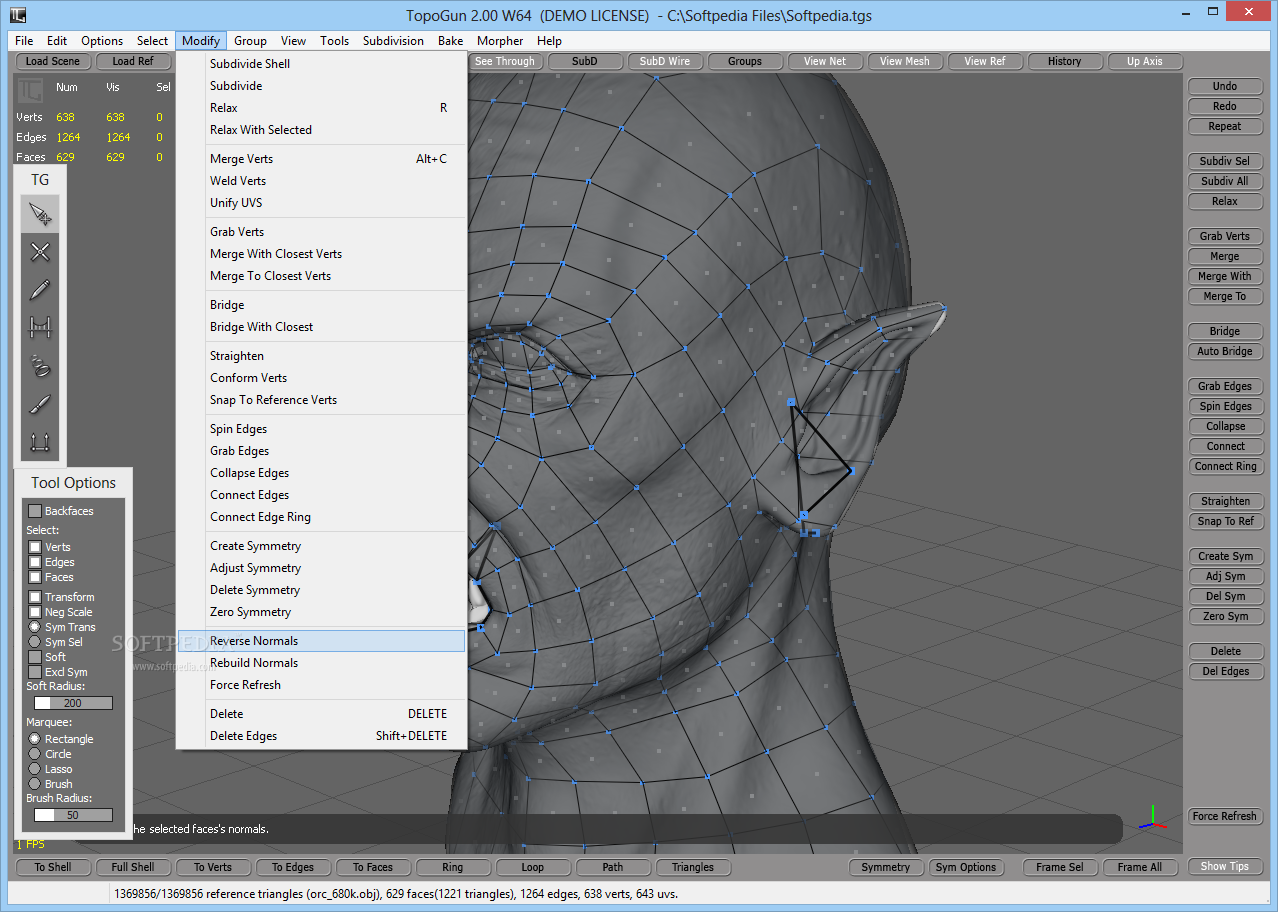Click the Undo button

1225,86
